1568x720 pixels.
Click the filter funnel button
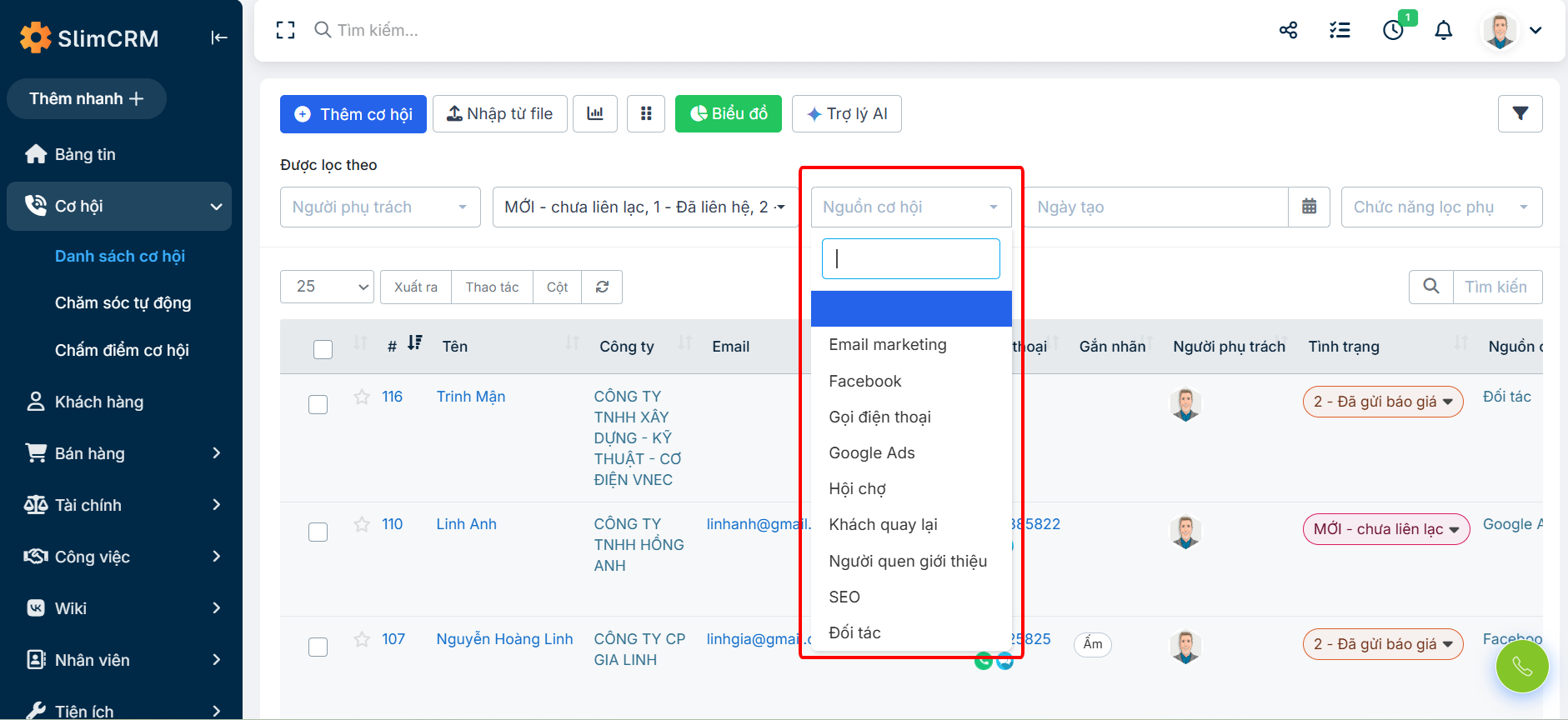(1520, 114)
